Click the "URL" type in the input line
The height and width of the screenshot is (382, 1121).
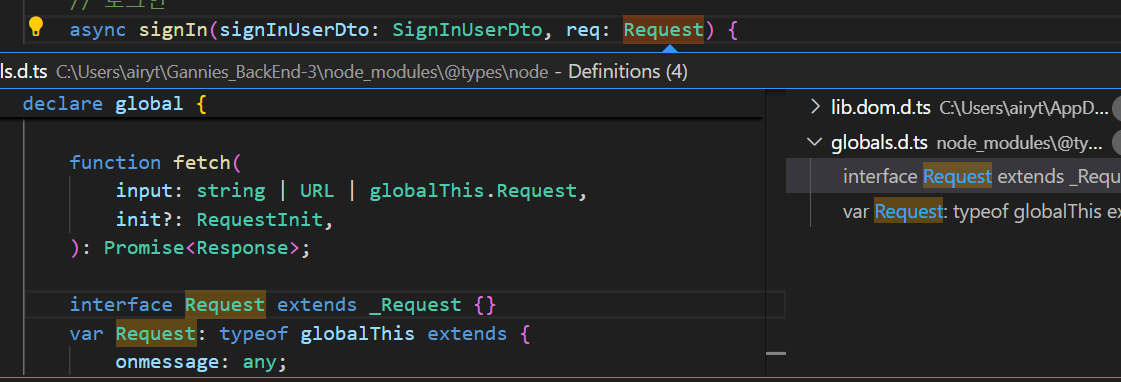click(x=317, y=191)
